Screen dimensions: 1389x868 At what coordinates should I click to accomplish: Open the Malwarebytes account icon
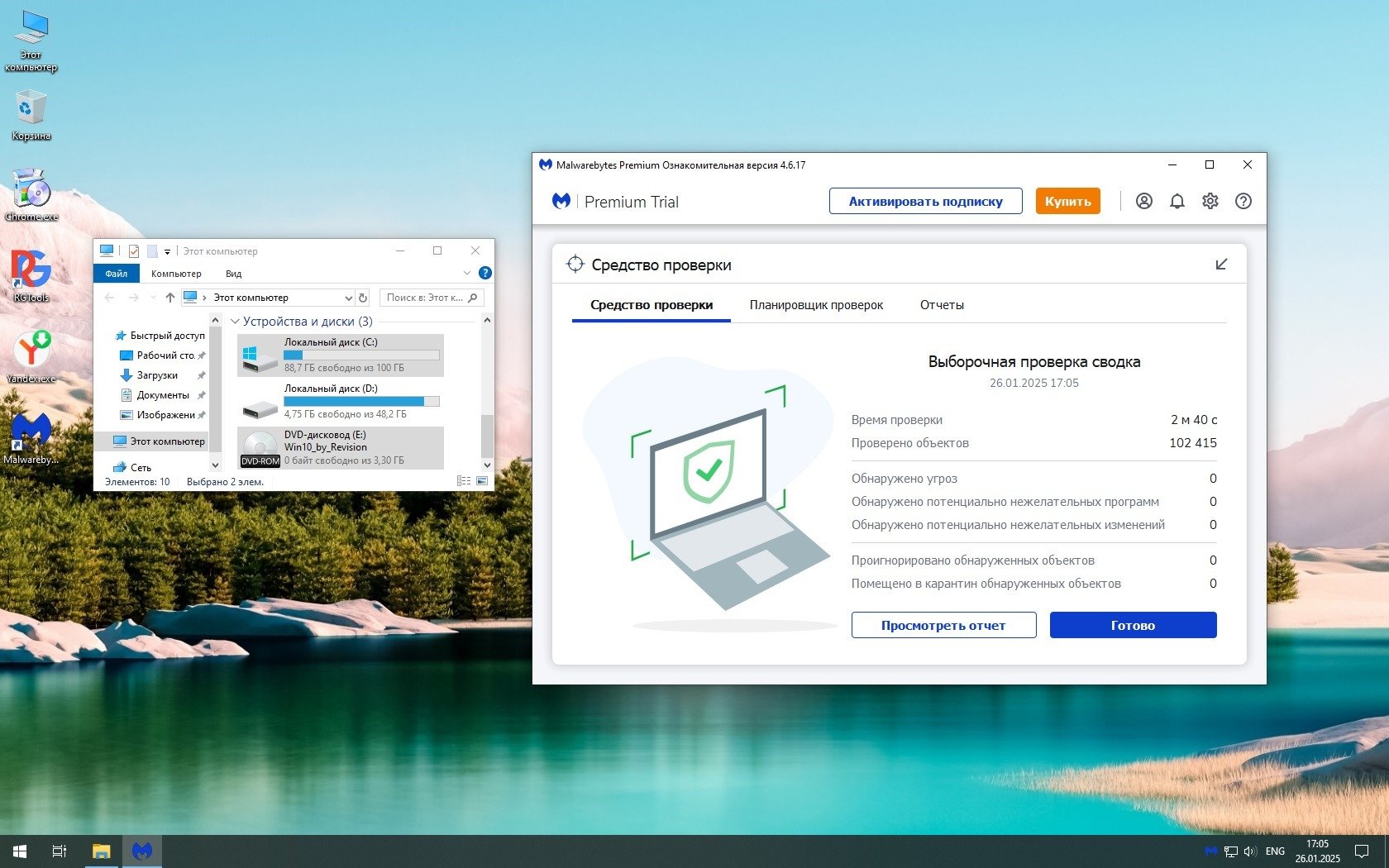(x=1144, y=201)
